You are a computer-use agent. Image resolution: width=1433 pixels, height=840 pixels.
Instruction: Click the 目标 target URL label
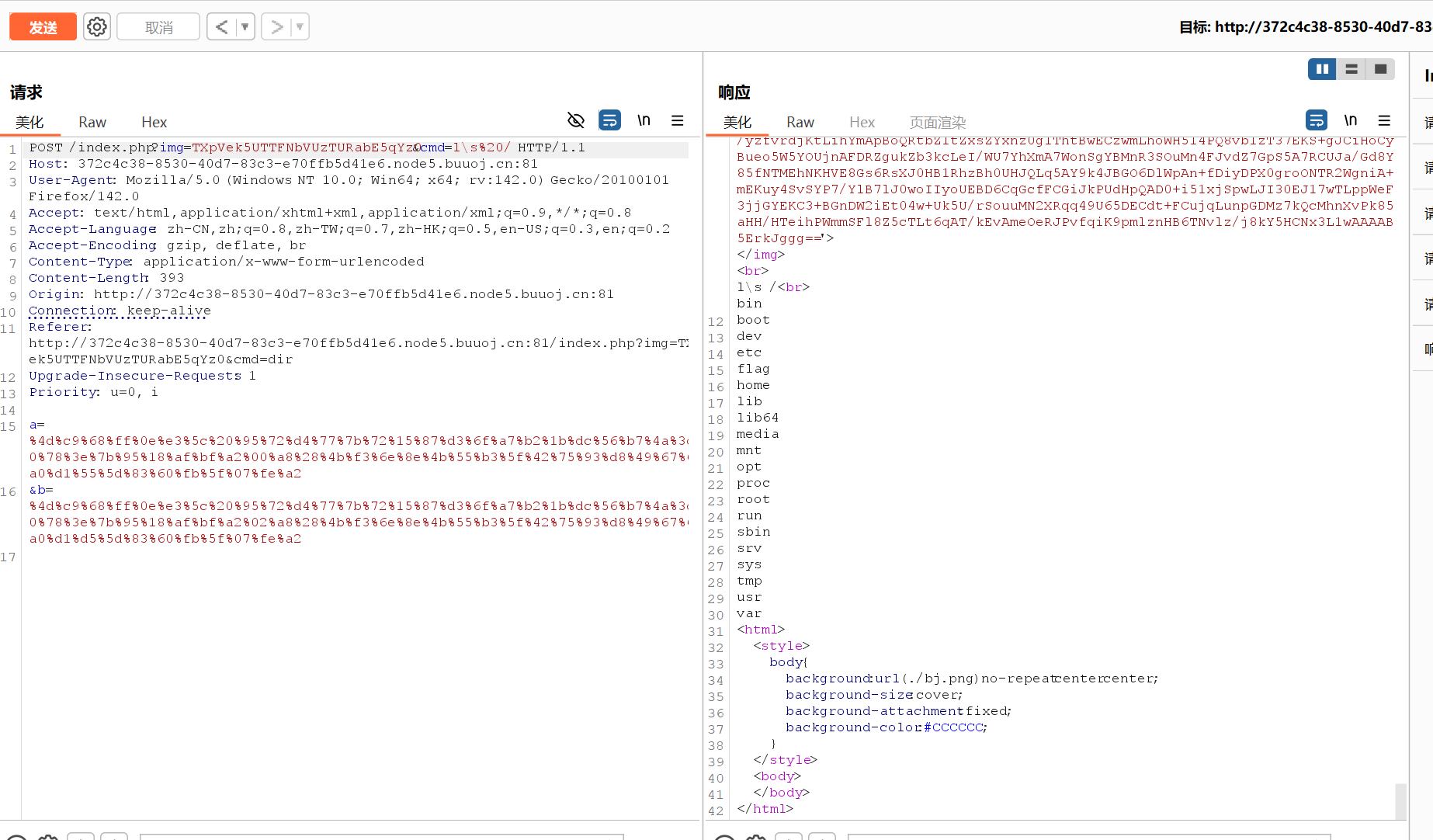tap(1305, 27)
